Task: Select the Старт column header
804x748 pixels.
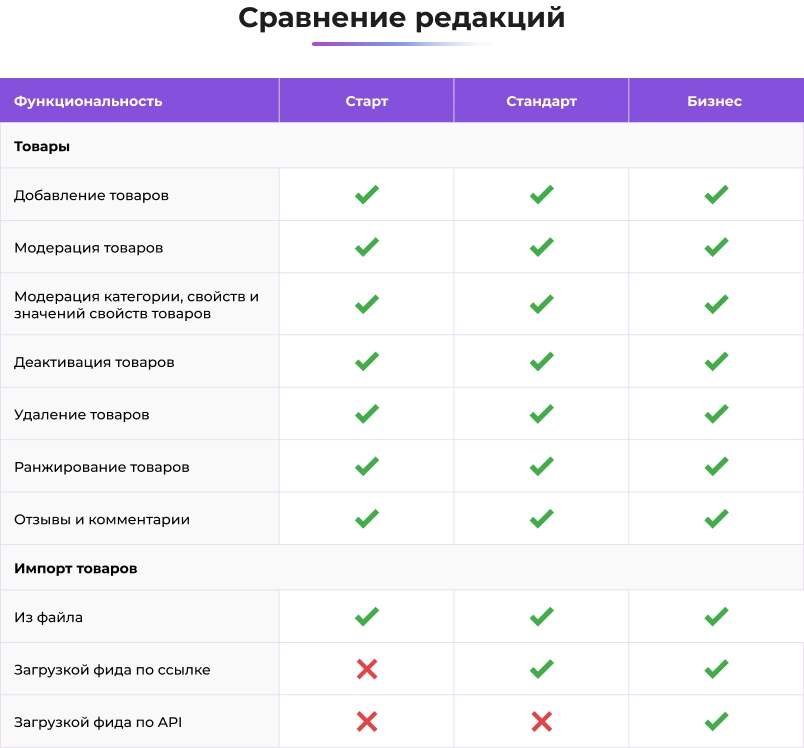Action: (x=367, y=101)
